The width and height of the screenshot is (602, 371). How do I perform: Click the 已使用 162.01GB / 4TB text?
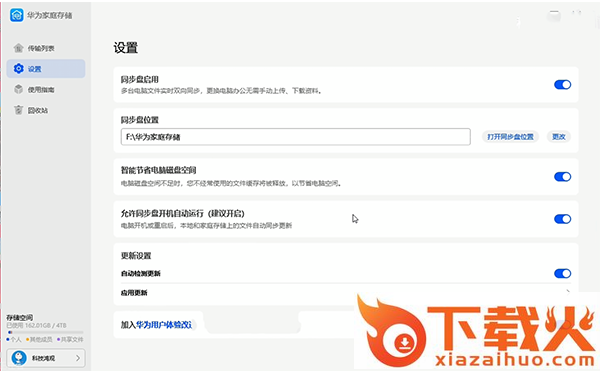pyautogui.click(x=36, y=325)
